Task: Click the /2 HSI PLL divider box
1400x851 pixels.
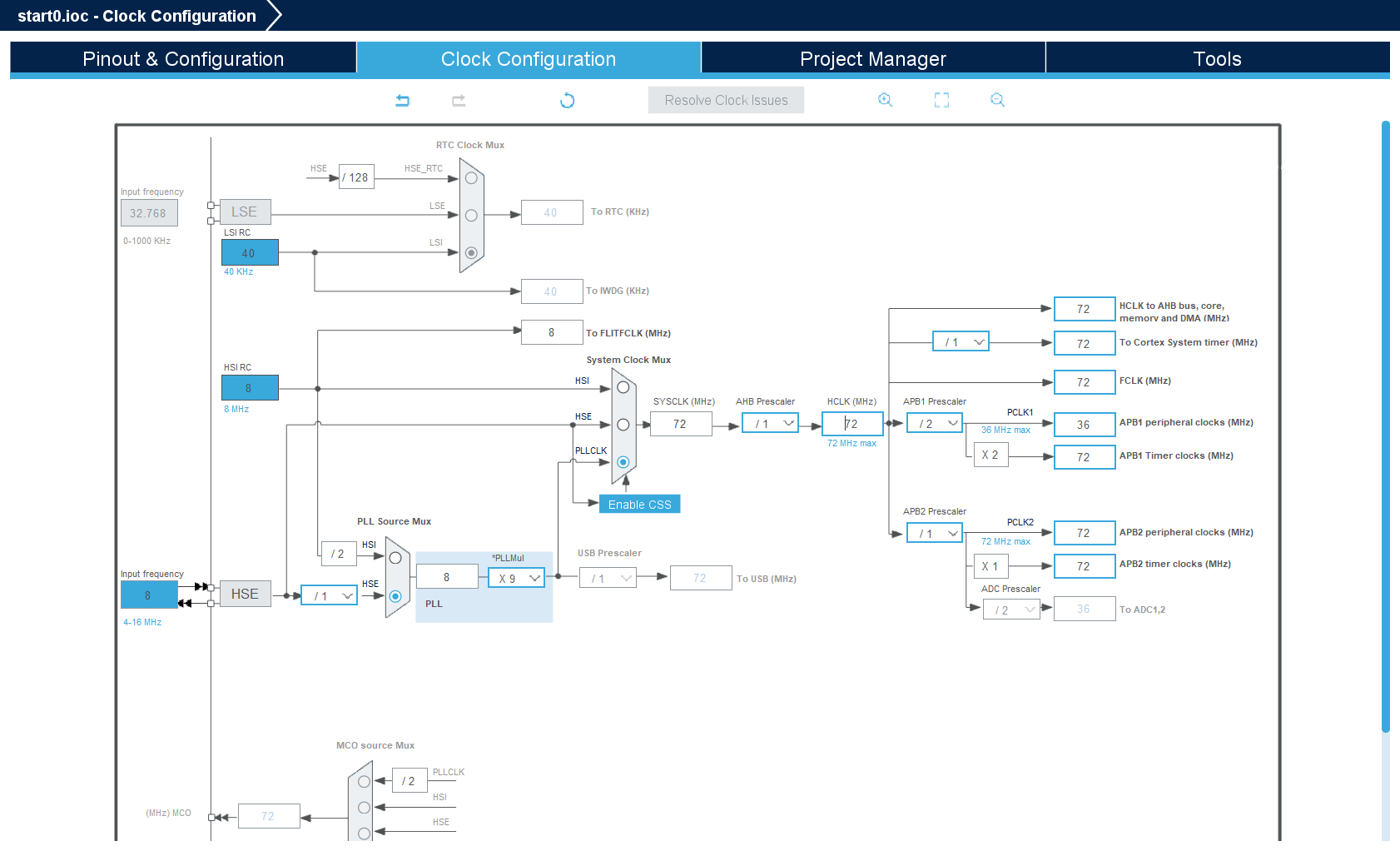Action: tap(339, 553)
